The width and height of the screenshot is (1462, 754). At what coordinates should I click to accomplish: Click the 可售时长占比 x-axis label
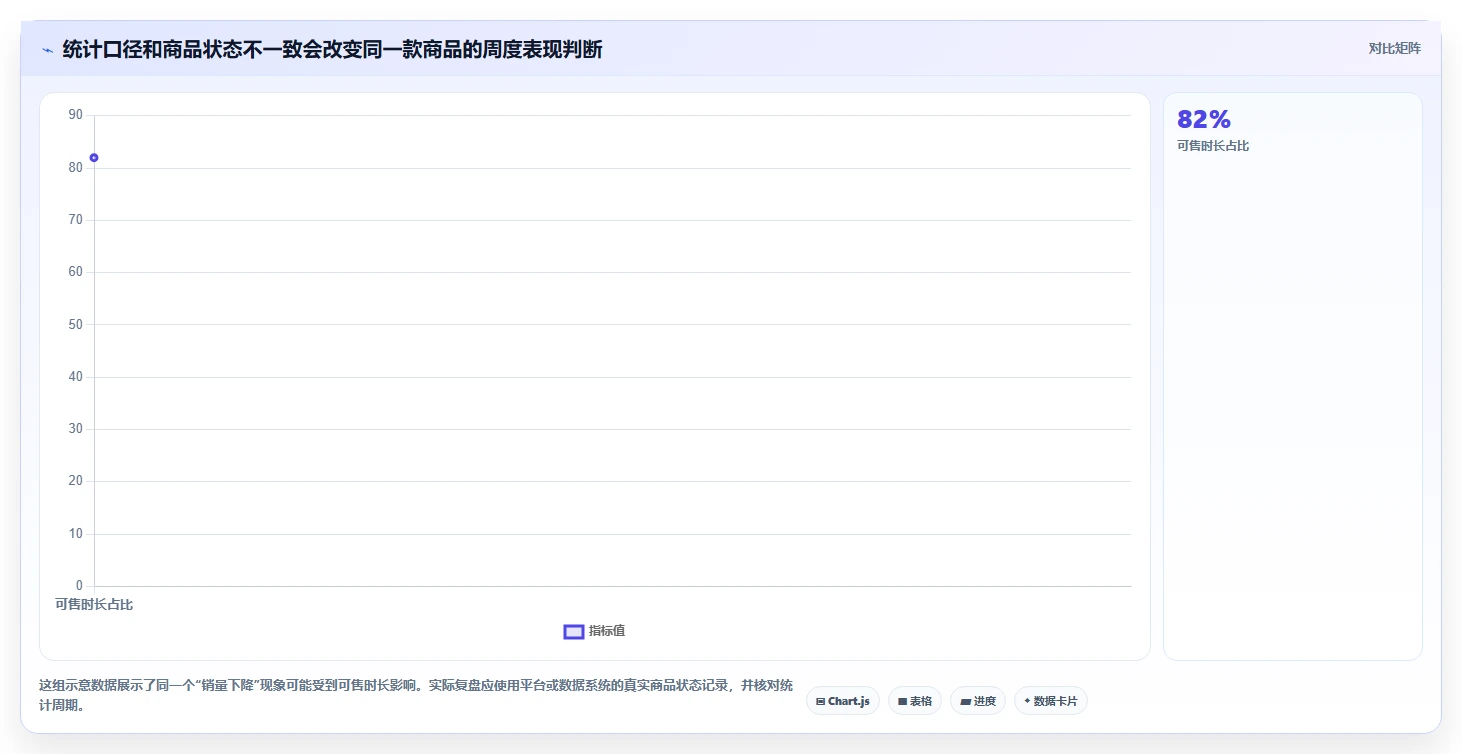pyautogui.click(x=94, y=604)
